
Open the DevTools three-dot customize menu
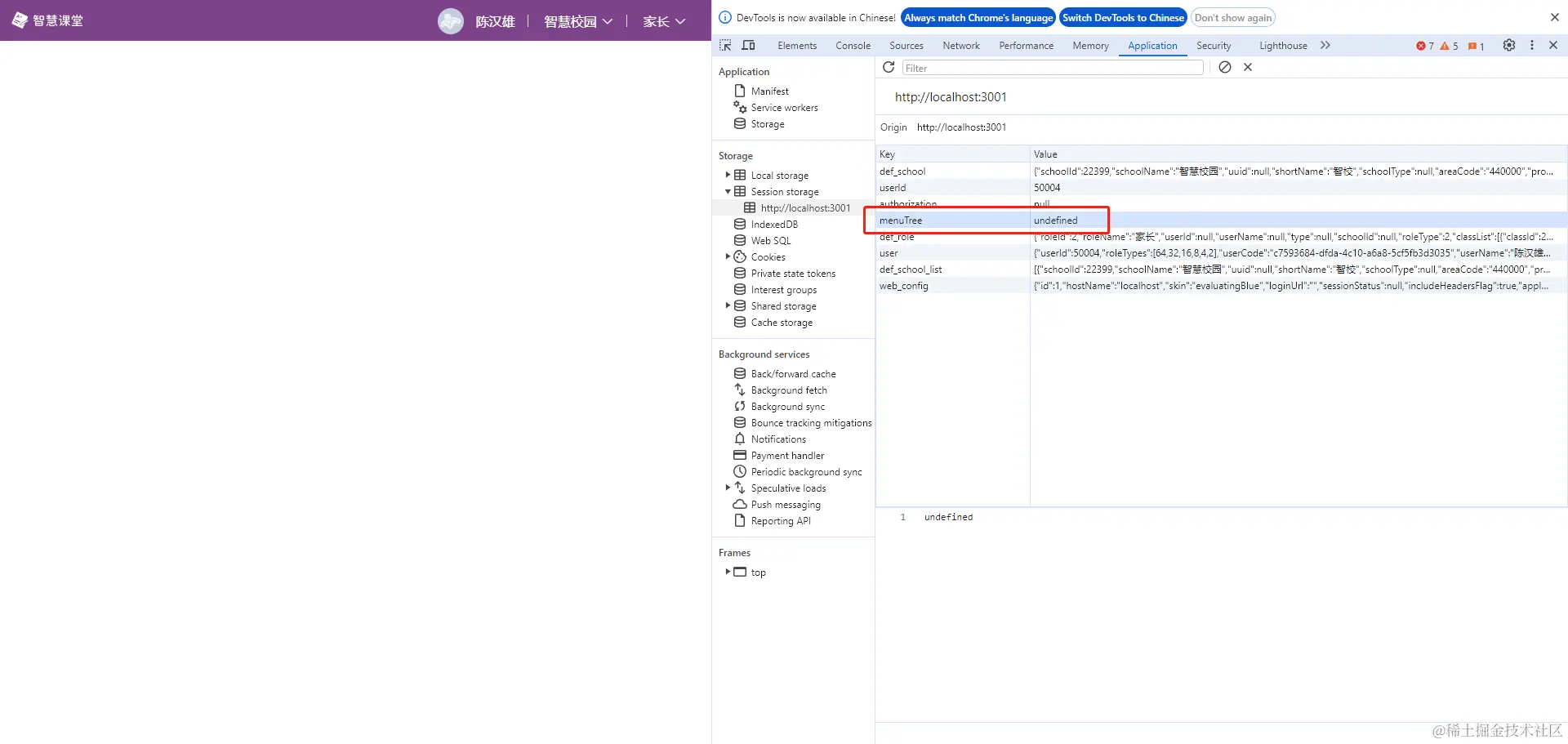pos(1532,46)
